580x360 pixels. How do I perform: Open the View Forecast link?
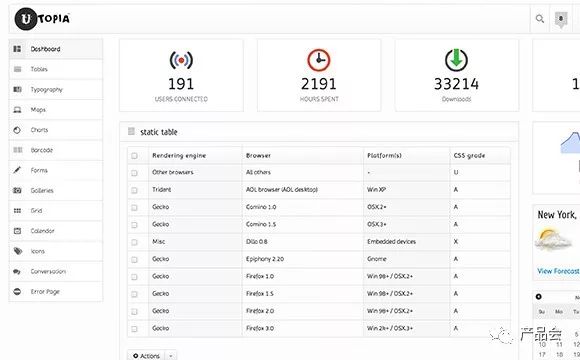[x=559, y=271]
